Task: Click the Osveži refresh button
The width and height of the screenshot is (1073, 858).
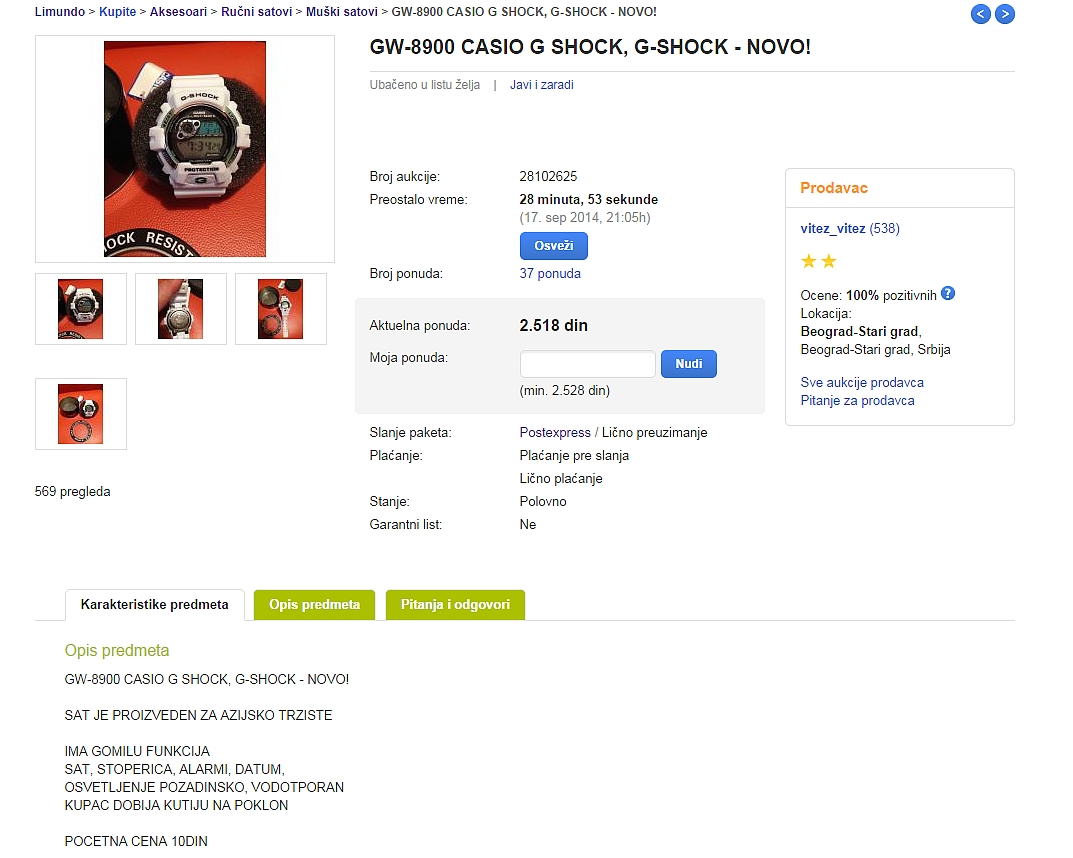Action: [x=554, y=246]
